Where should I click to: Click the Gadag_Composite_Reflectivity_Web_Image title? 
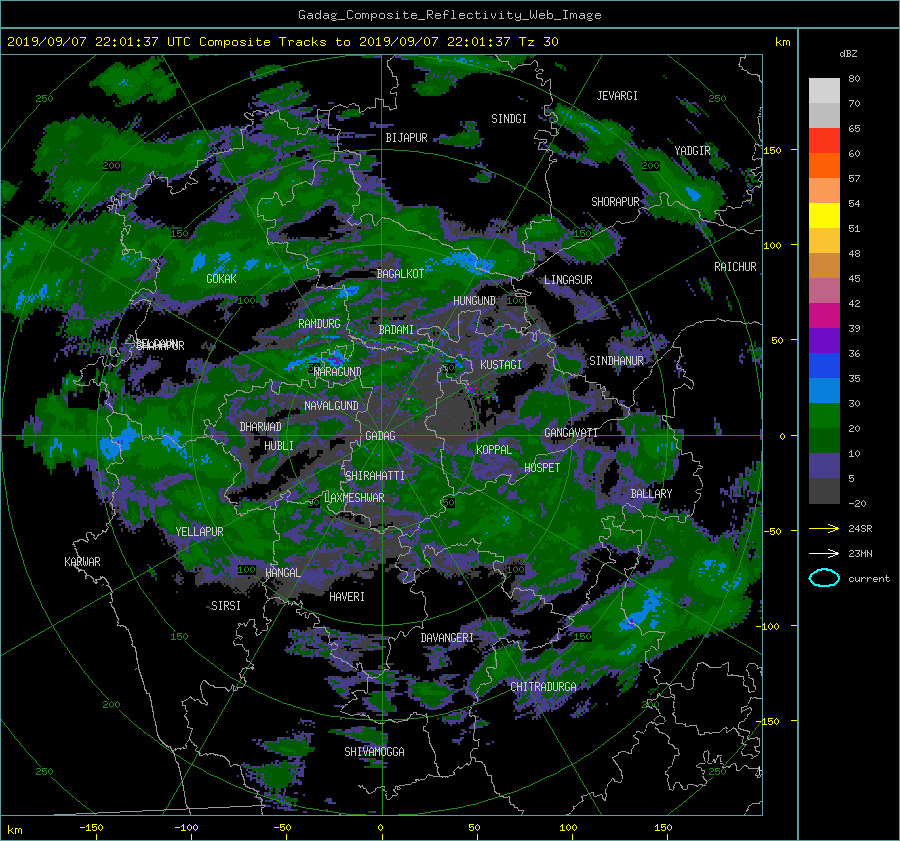click(x=449, y=15)
